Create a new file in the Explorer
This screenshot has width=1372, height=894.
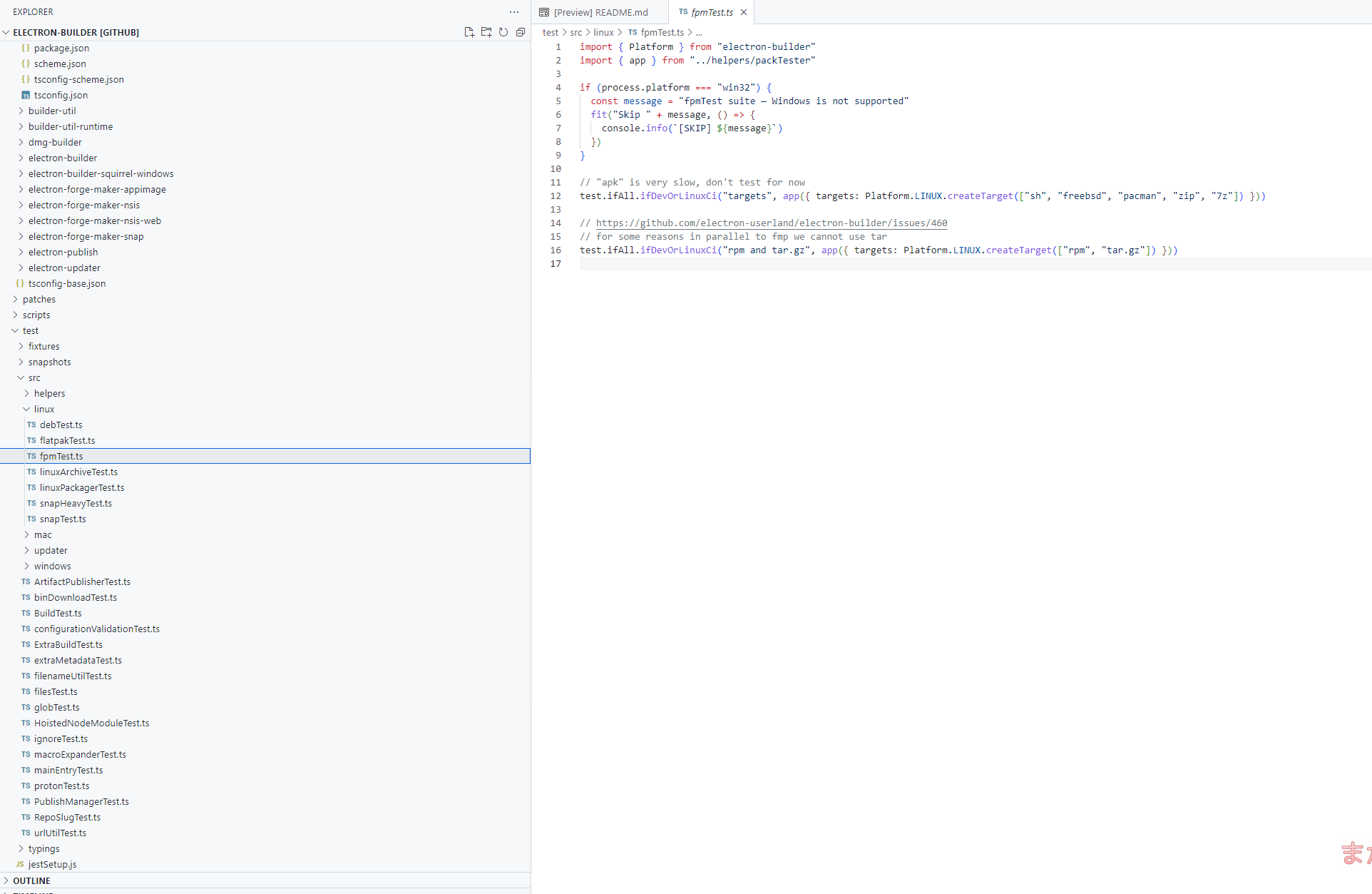(x=469, y=32)
